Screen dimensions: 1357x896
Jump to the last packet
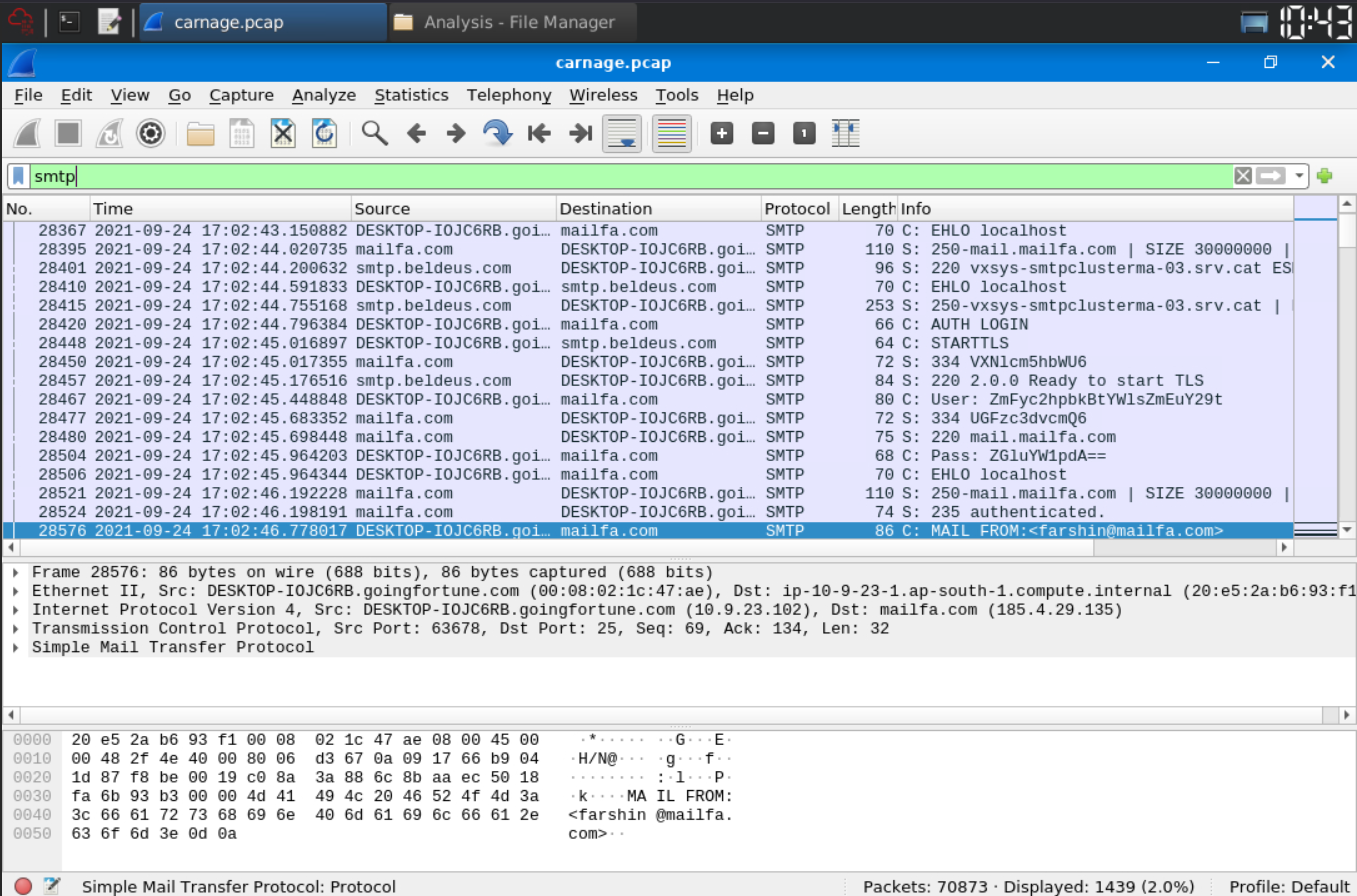[x=580, y=133]
